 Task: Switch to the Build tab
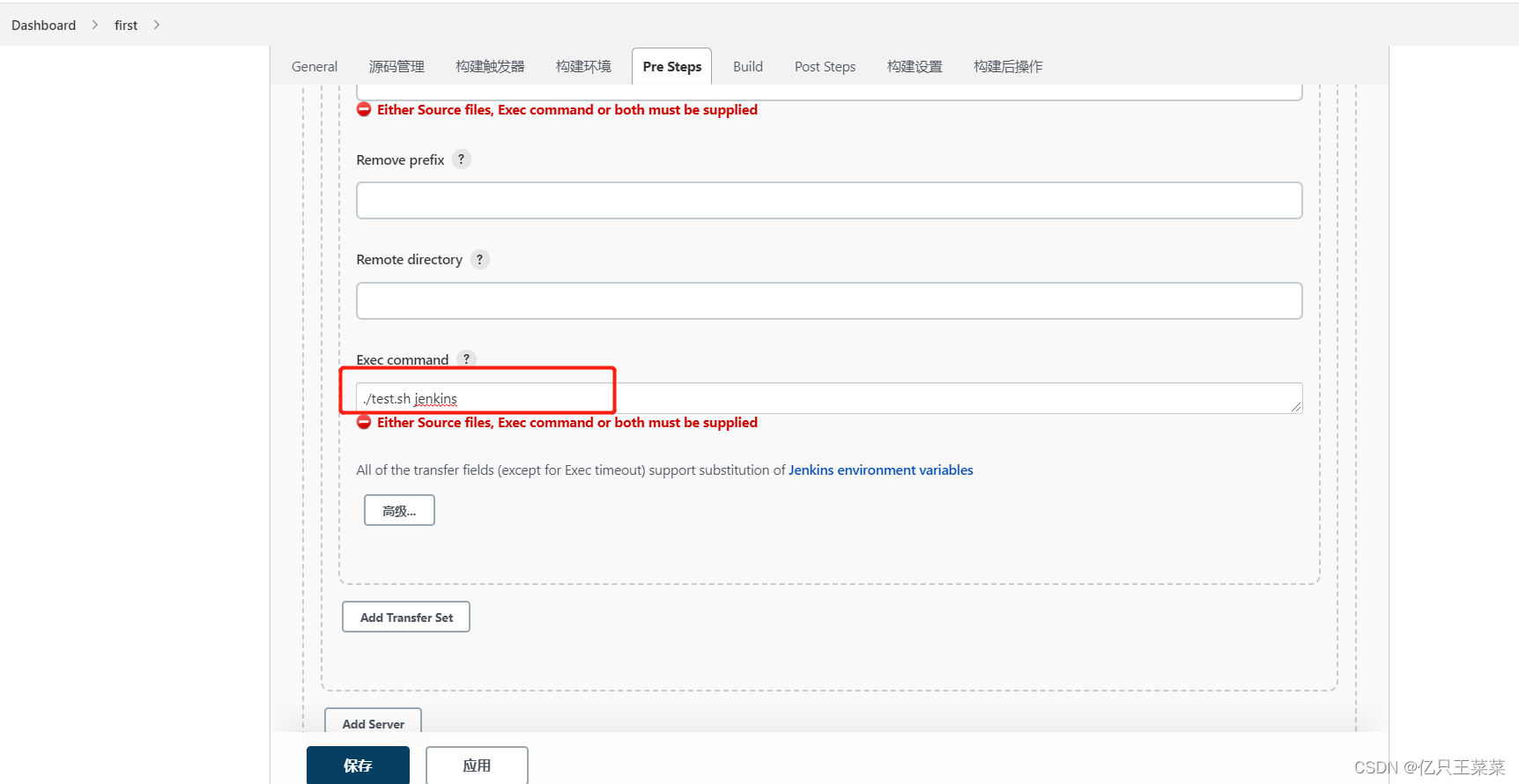(x=748, y=67)
